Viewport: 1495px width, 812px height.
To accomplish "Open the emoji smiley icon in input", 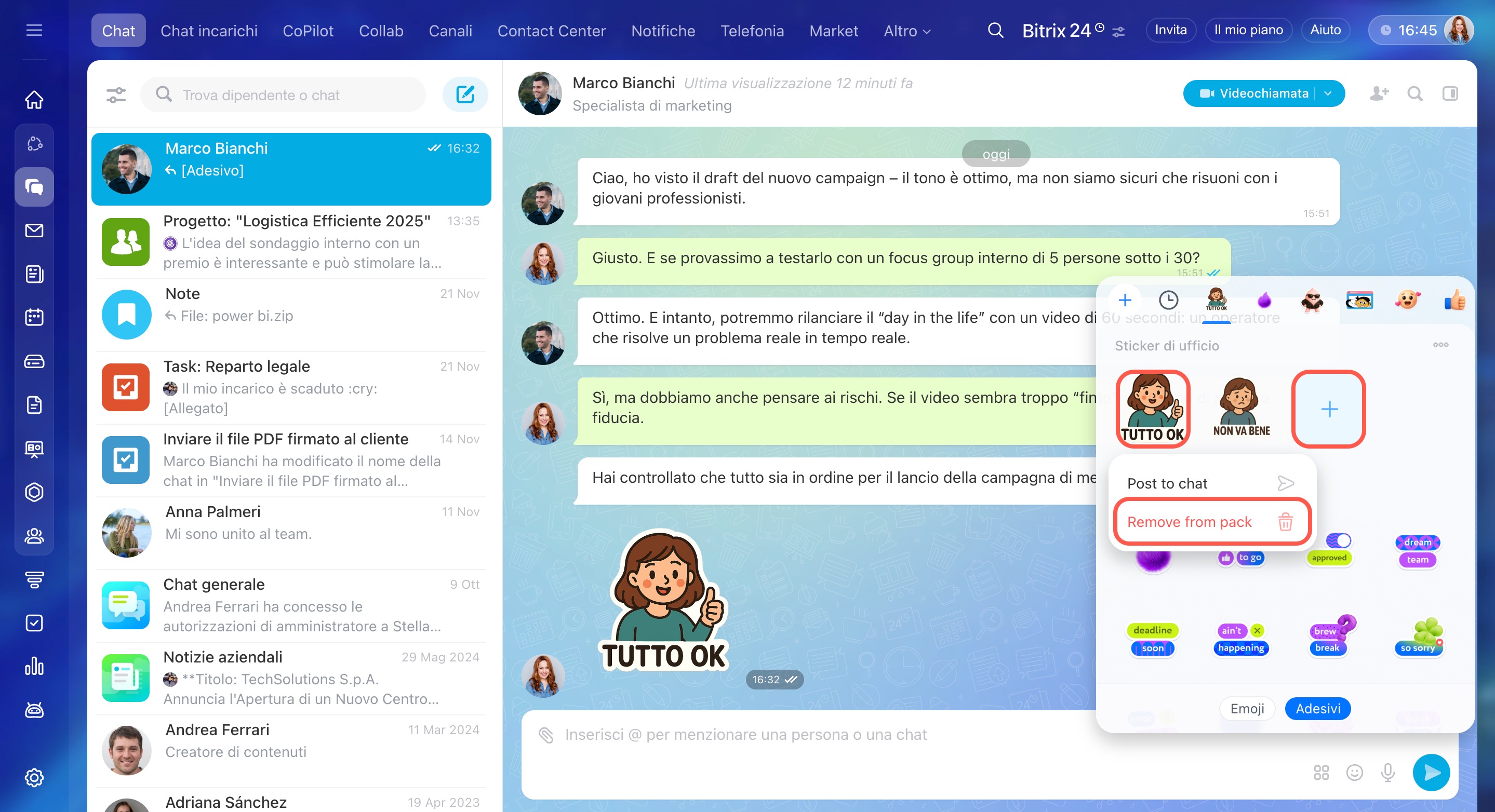I will [x=1355, y=773].
